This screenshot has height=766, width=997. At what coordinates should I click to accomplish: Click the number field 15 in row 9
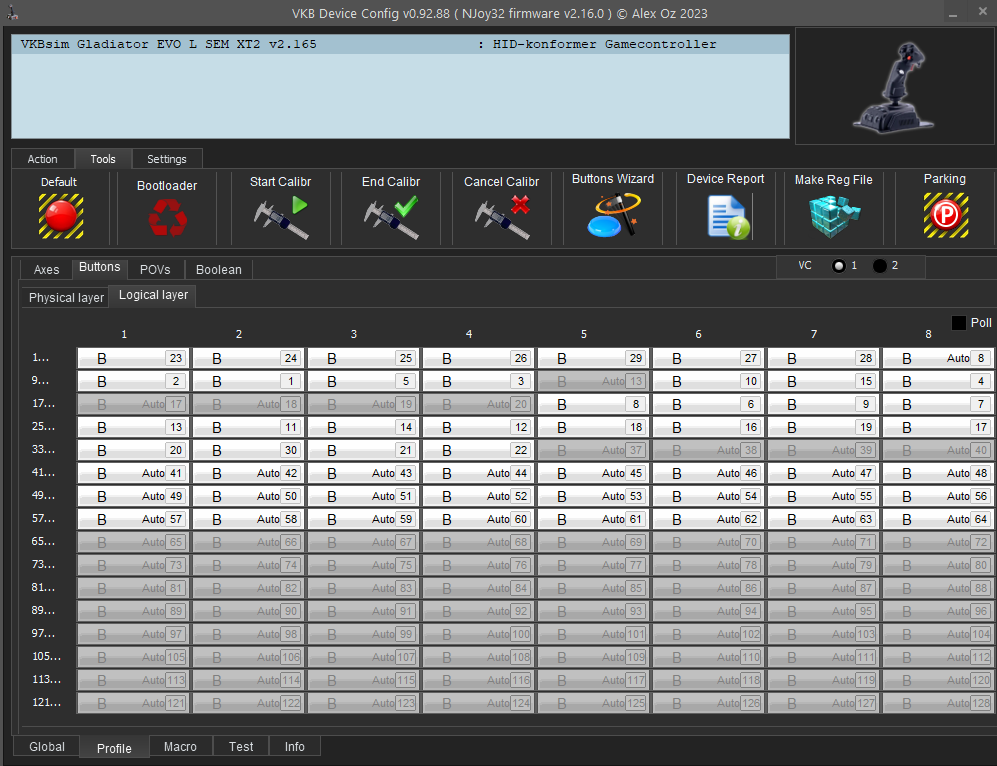(x=866, y=381)
